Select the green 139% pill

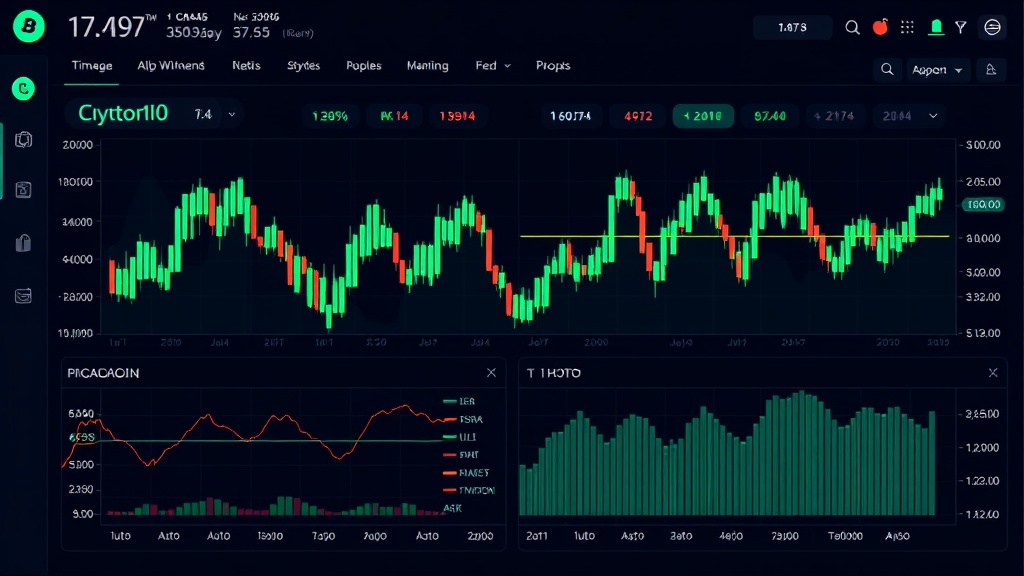(x=330, y=116)
